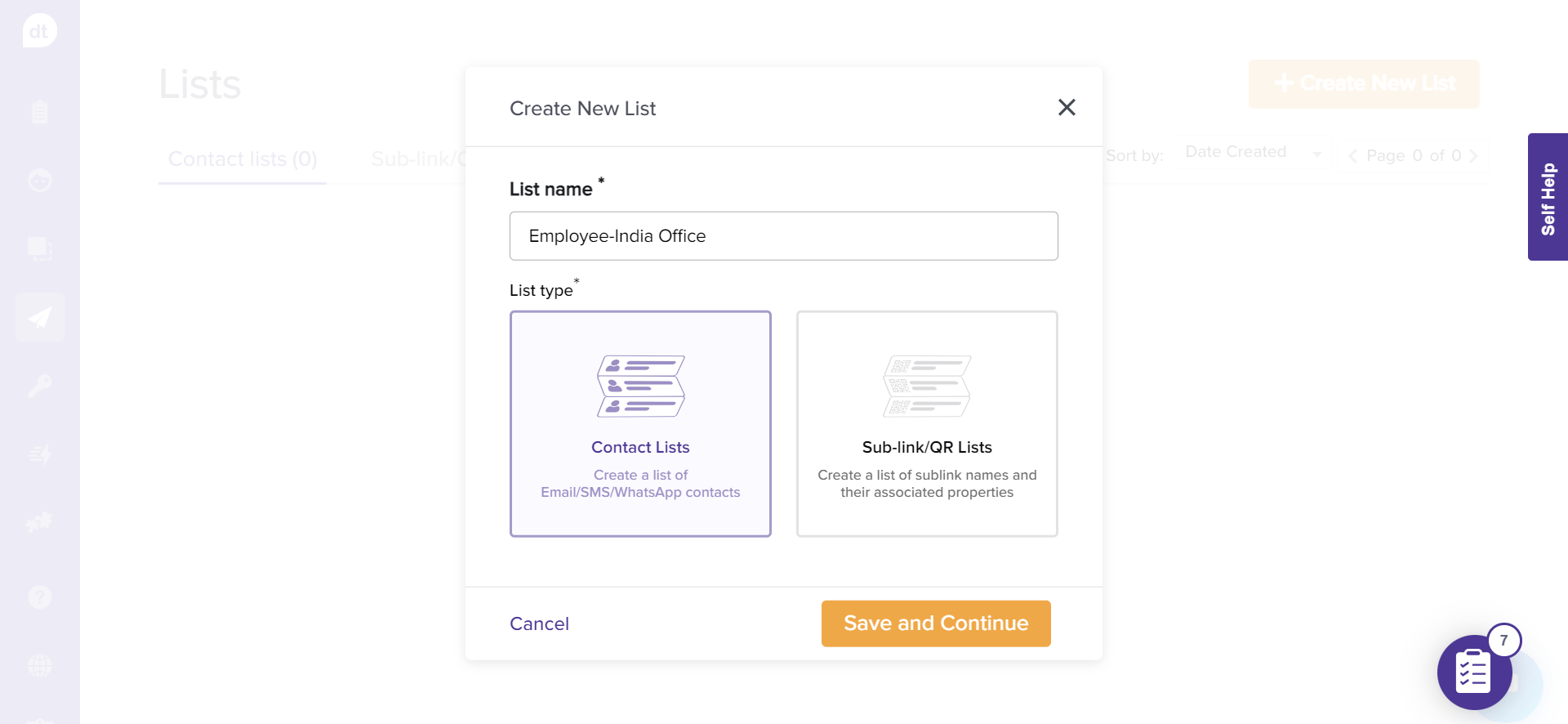Switch to Contact lists (0) tab
Image resolution: width=1568 pixels, height=724 pixels.
[243, 159]
